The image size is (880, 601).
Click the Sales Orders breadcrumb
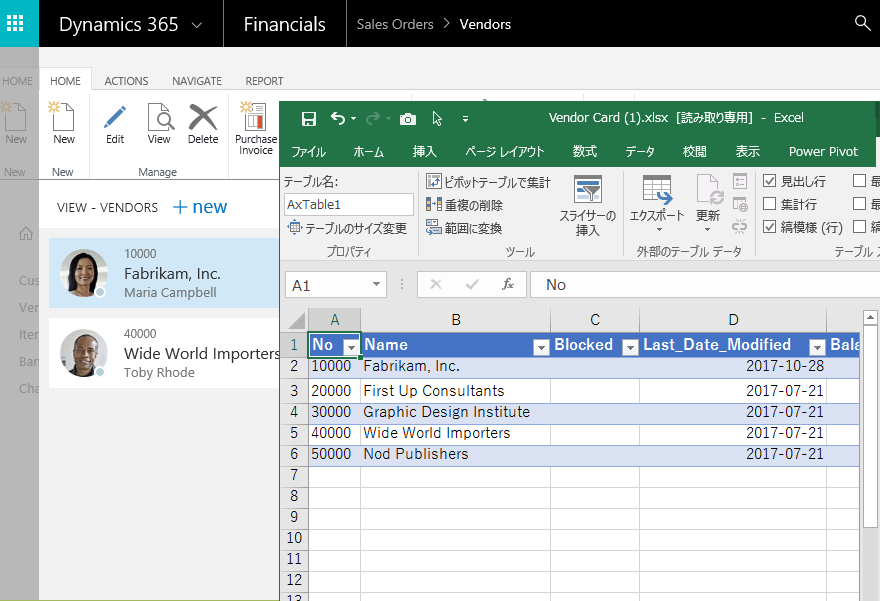395,24
